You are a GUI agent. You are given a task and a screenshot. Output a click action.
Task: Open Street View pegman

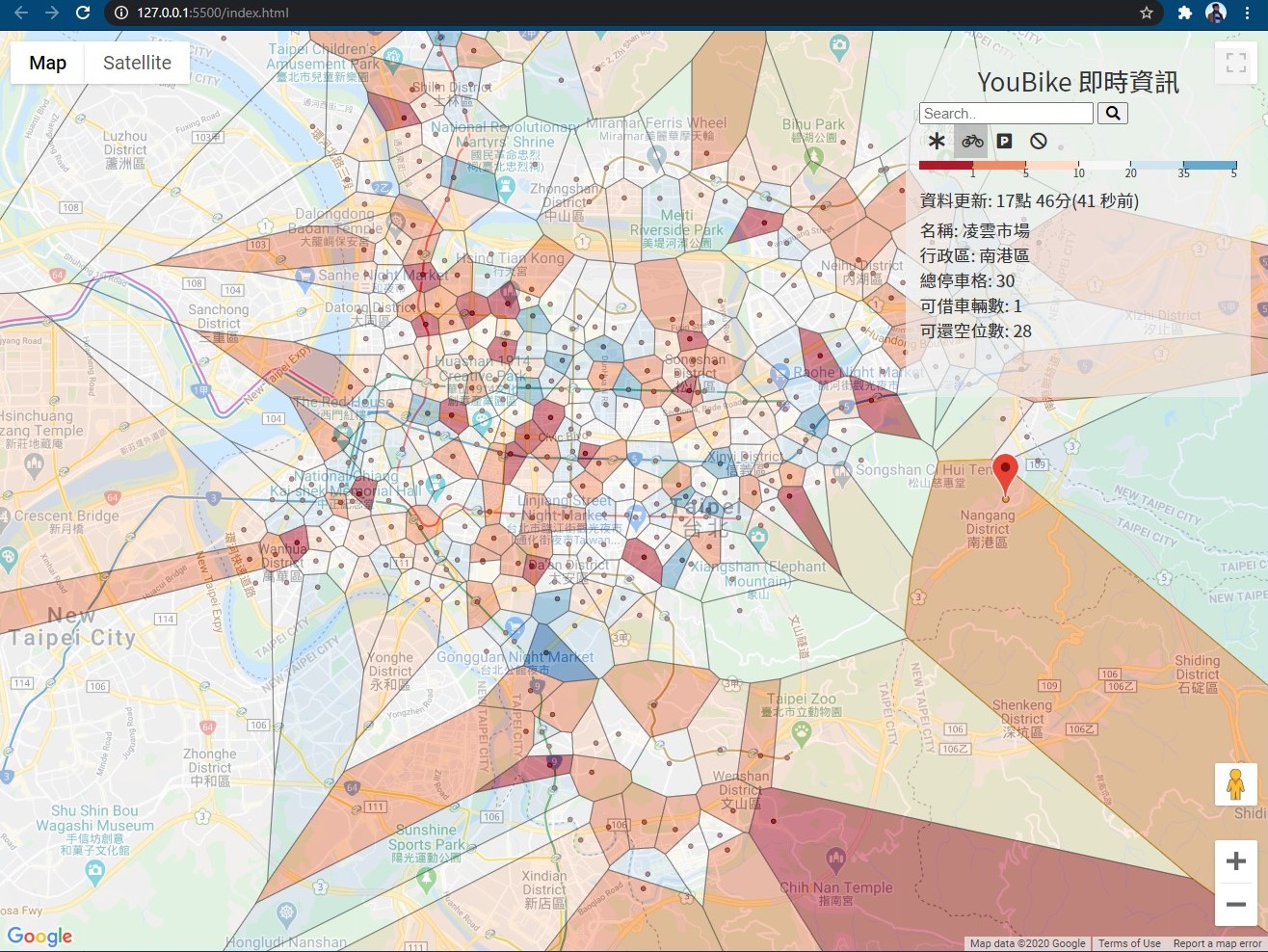(x=1235, y=783)
